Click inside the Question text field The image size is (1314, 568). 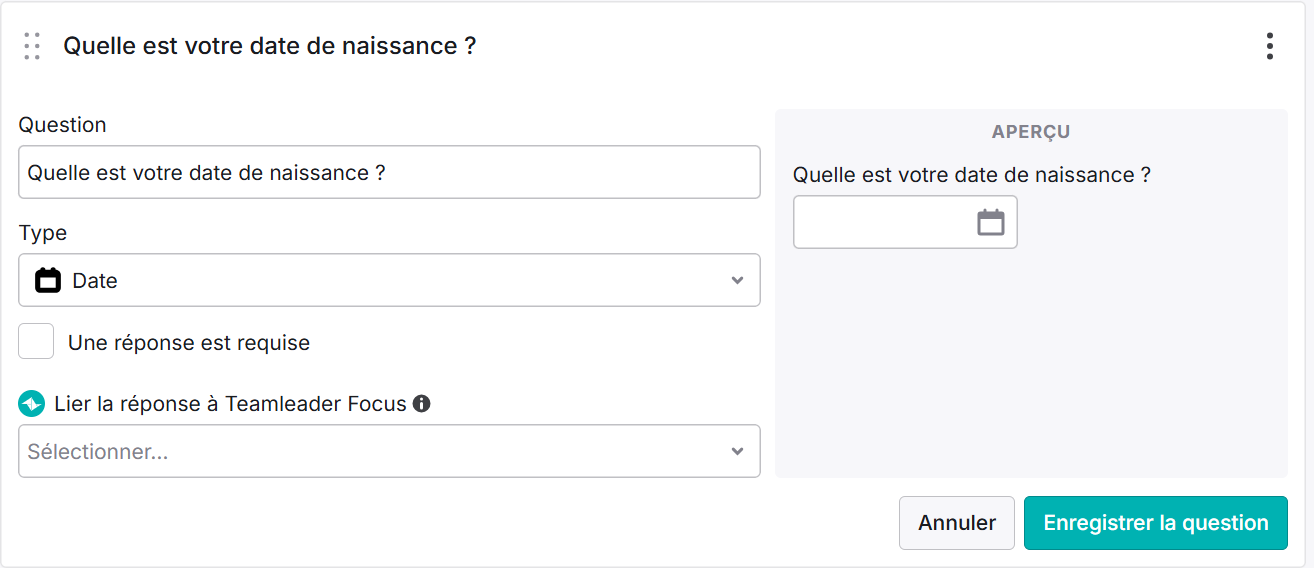point(389,172)
